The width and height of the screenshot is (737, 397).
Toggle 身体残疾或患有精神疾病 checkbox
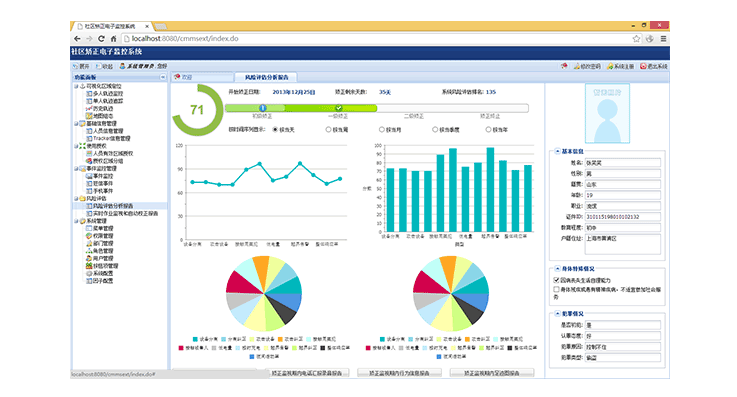[x=557, y=289]
